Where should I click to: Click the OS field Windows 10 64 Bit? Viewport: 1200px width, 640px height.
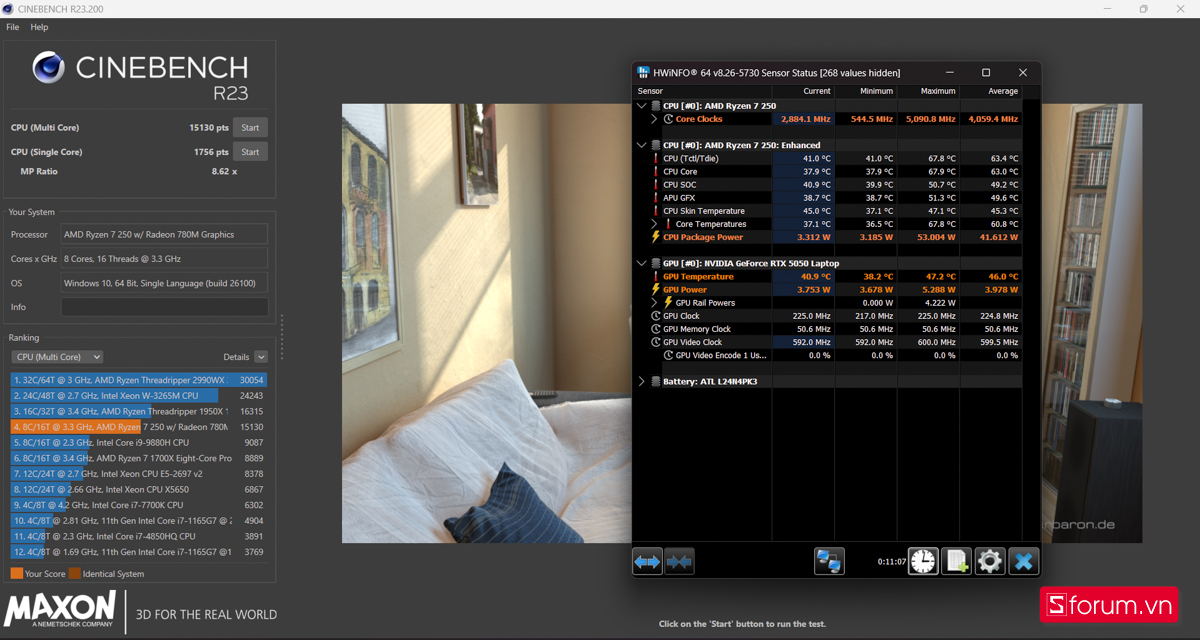click(x=165, y=283)
